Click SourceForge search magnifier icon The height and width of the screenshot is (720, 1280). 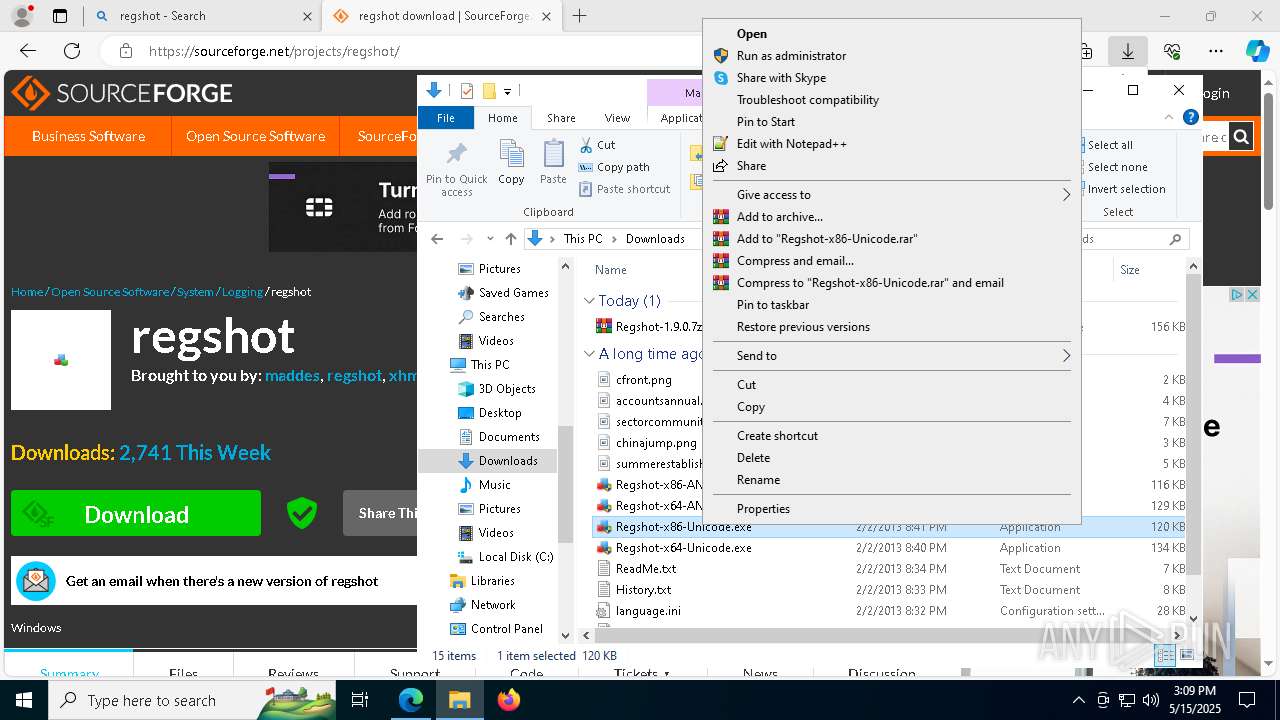[x=1241, y=137]
